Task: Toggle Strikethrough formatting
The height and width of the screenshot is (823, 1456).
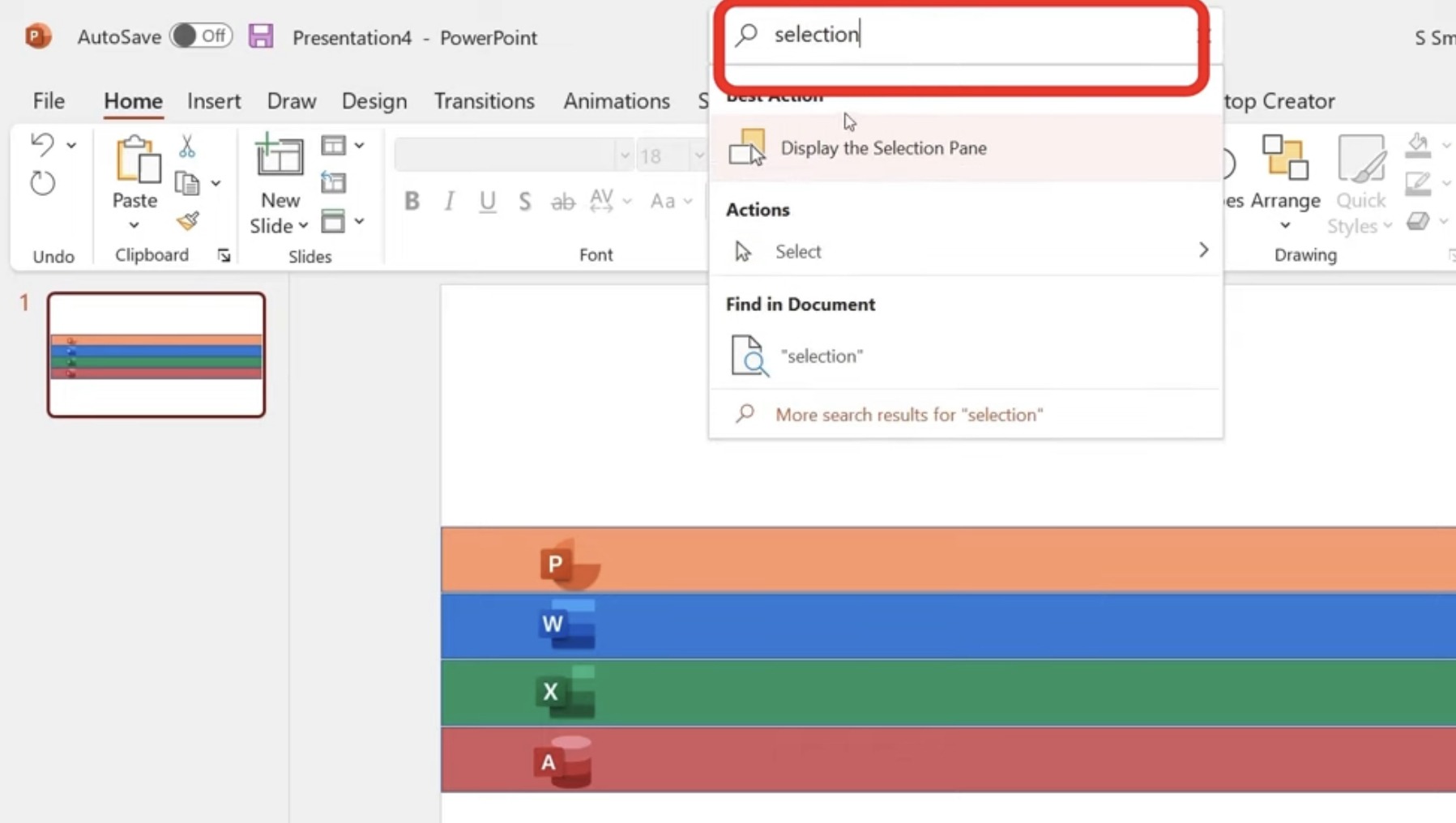Action: click(x=562, y=201)
